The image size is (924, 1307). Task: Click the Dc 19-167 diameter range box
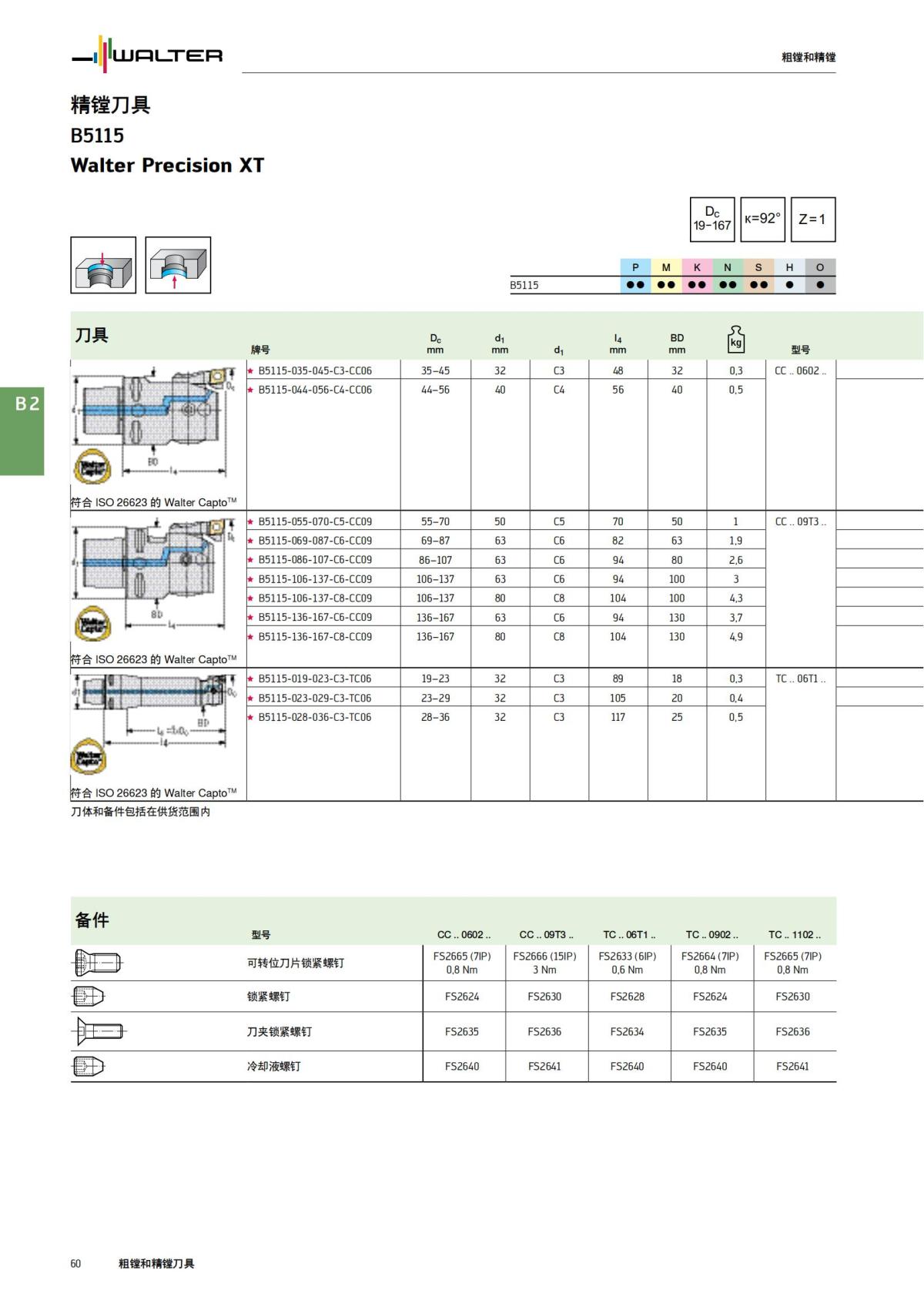711,220
